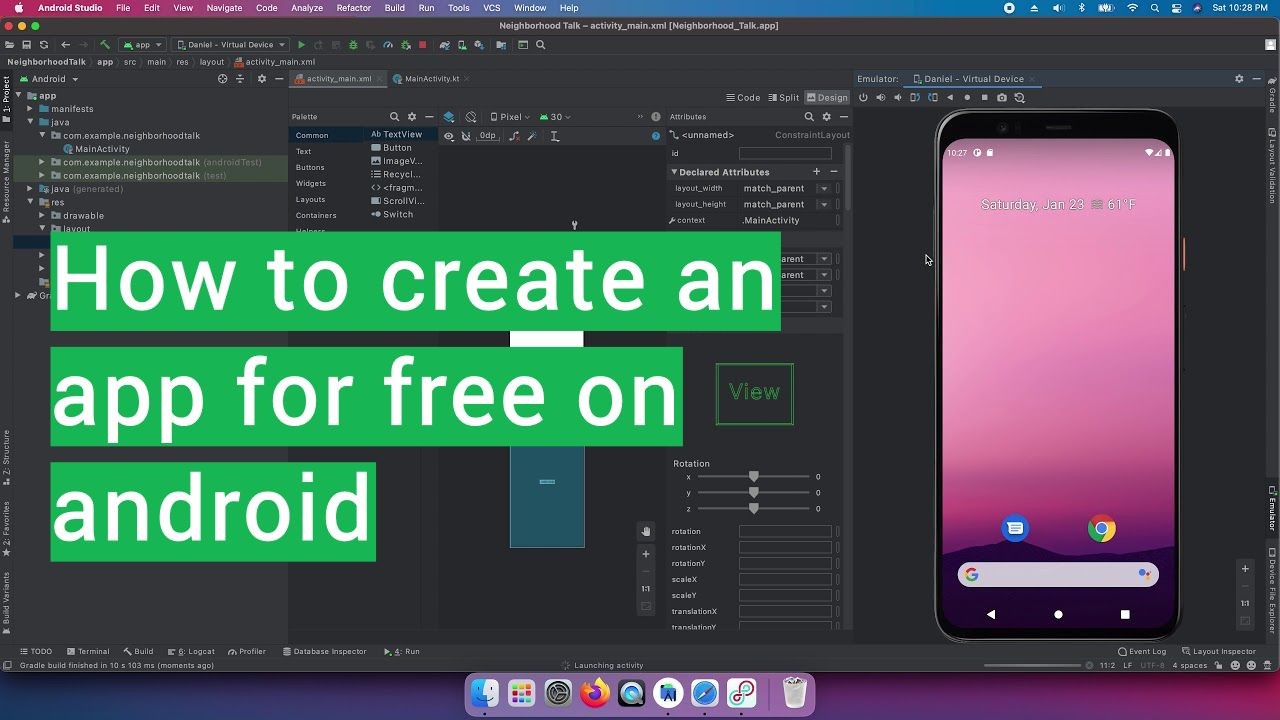Click the emulator power button icon
Image resolution: width=1280 pixels, height=720 pixels.
[863, 97]
